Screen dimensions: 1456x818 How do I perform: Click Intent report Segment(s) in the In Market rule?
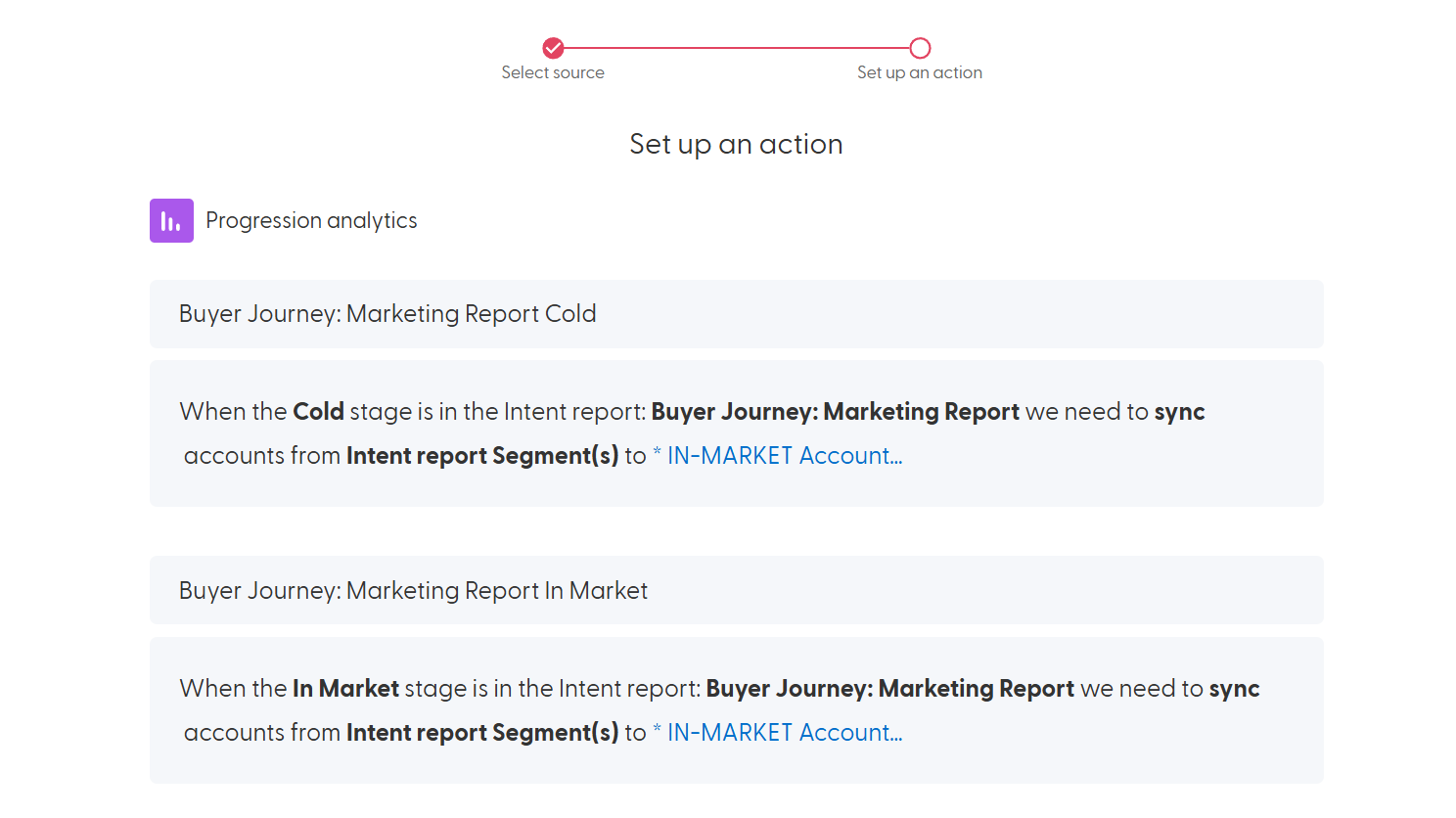click(x=480, y=732)
